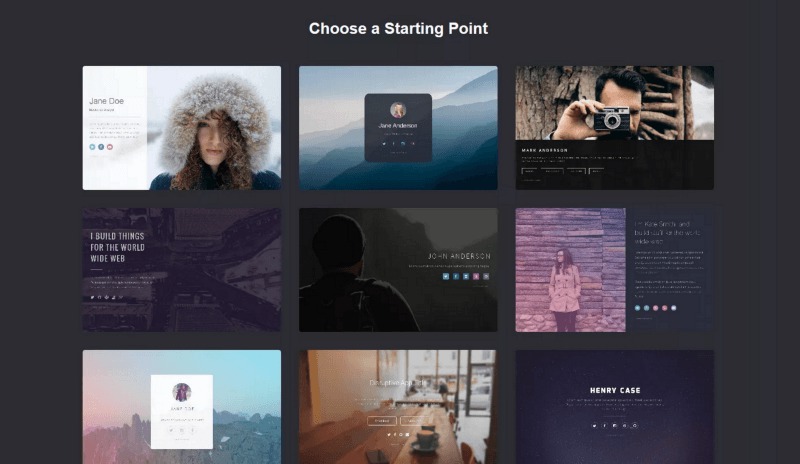Image resolution: width=800 pixels, height=464 pixels.
Task: Select the Kate Smith brick wall template
Action: [614, 270]
